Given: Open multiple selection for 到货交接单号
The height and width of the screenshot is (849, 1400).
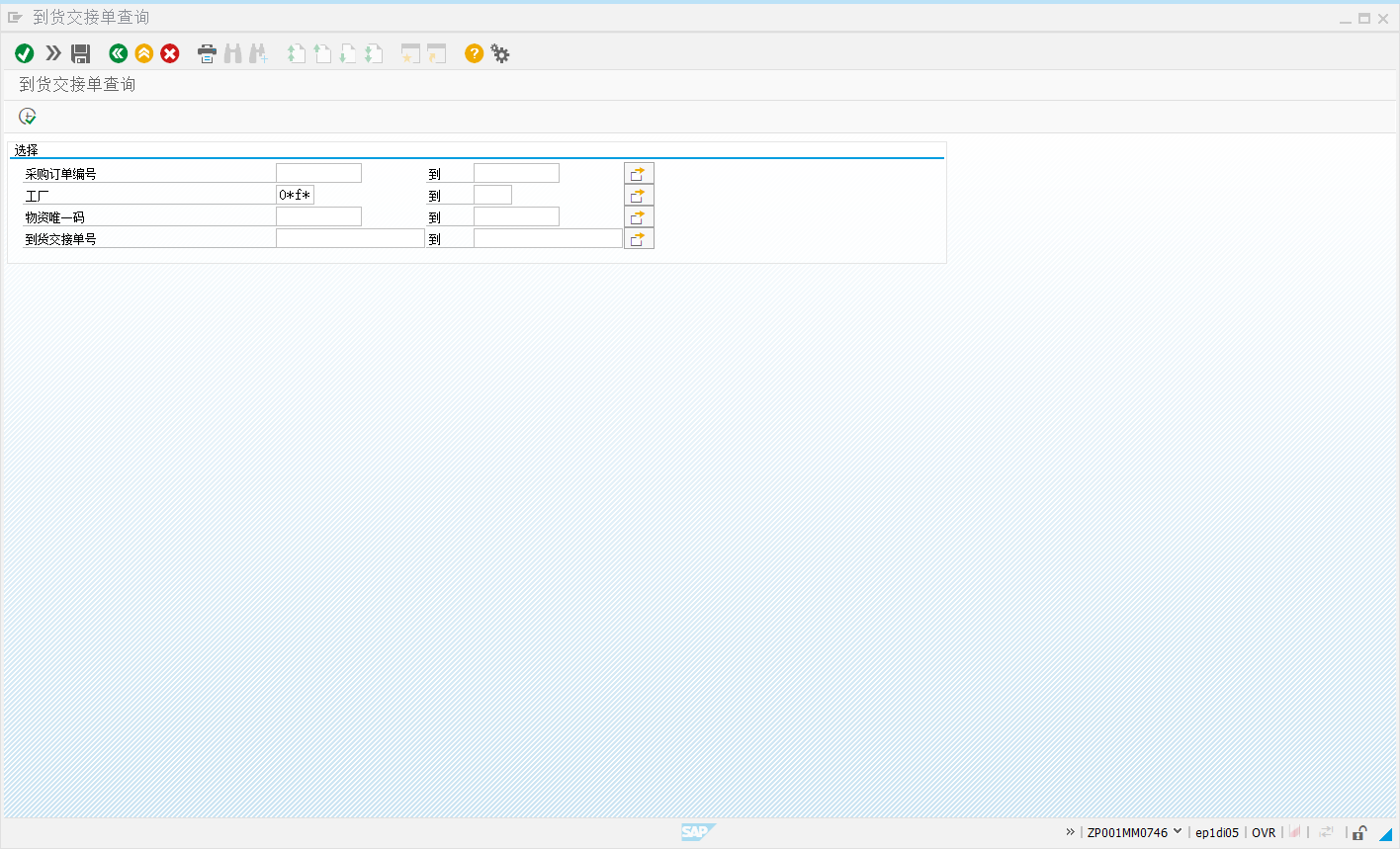Looking at the screenshot, I should (x=639, y=239).
